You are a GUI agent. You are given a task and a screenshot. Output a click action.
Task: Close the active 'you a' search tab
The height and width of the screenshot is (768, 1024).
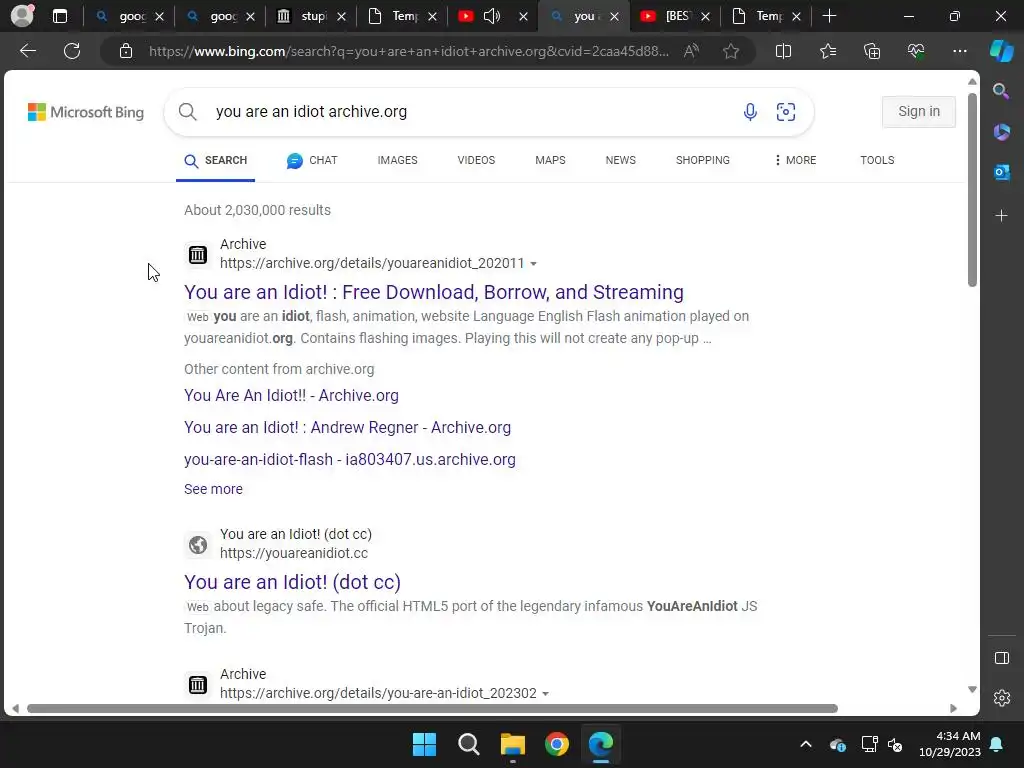click(614, 16)
